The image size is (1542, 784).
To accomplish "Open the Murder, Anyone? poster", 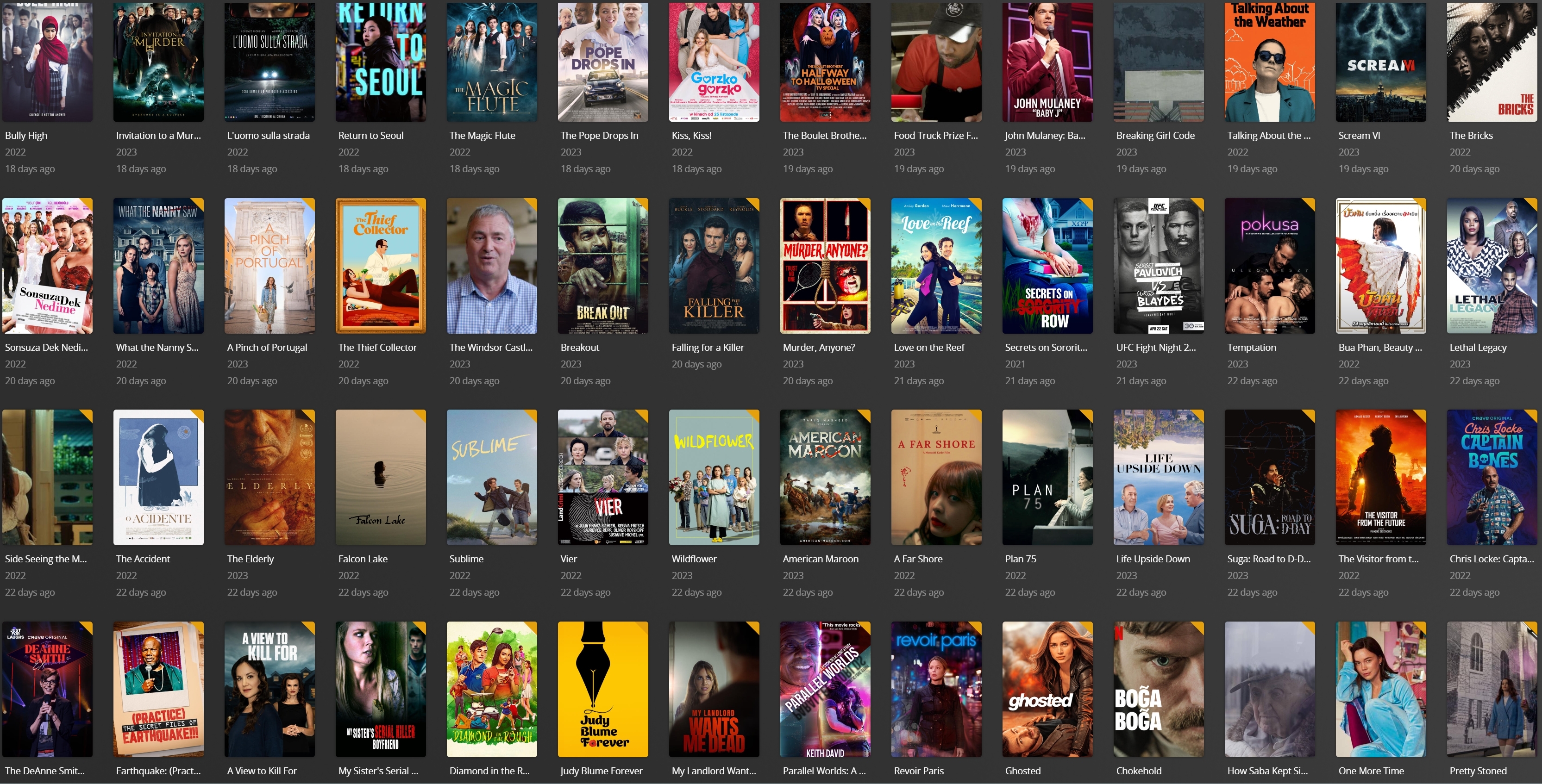I will [826, 266].
